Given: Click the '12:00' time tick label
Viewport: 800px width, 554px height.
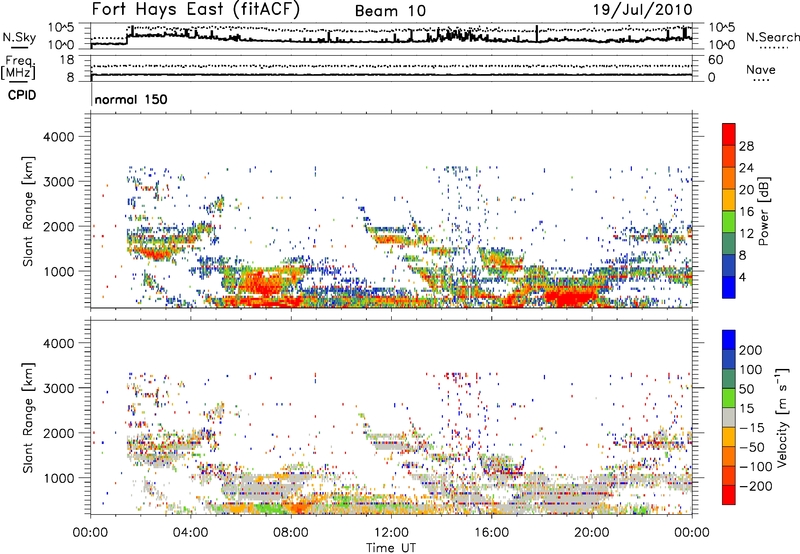Looking at the screenshot, I should coord(391,533).
